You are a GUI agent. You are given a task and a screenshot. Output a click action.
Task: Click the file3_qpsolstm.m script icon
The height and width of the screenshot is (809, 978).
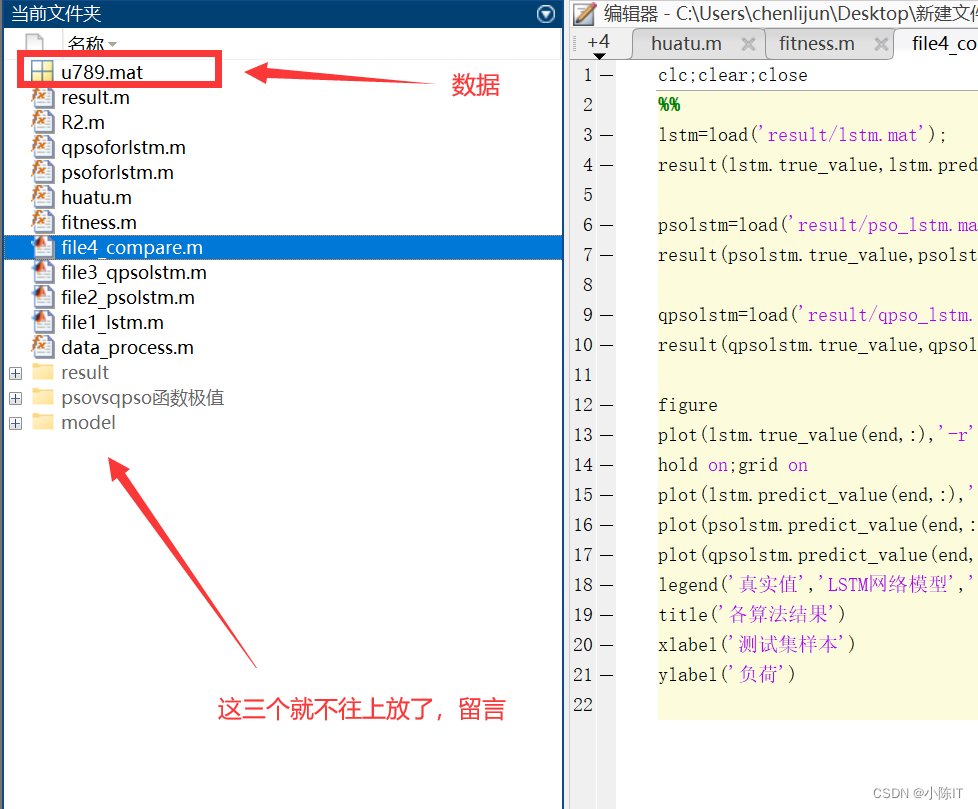(x=42, y=272)
